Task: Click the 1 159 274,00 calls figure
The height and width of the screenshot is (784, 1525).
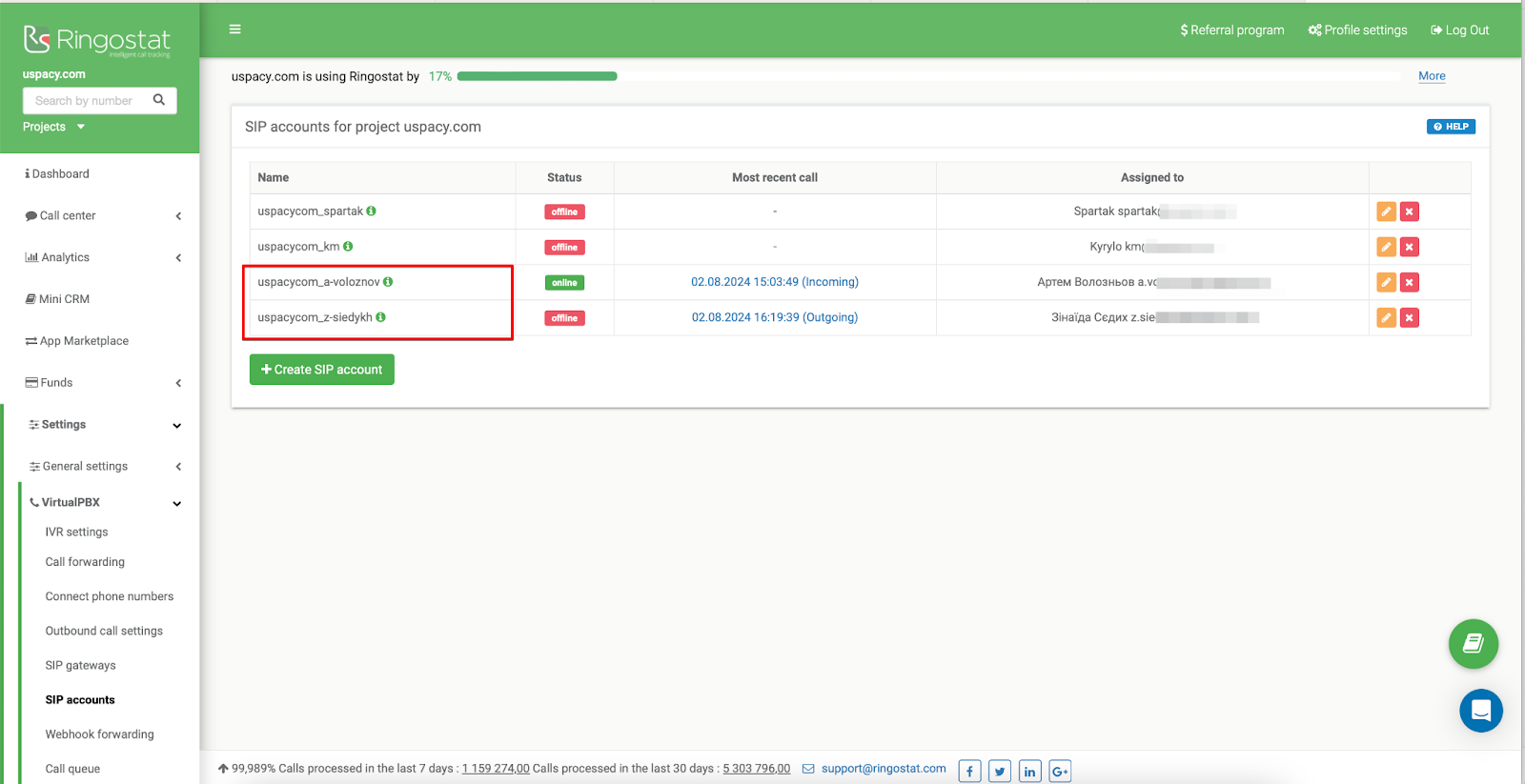Action: coord(496,769)
